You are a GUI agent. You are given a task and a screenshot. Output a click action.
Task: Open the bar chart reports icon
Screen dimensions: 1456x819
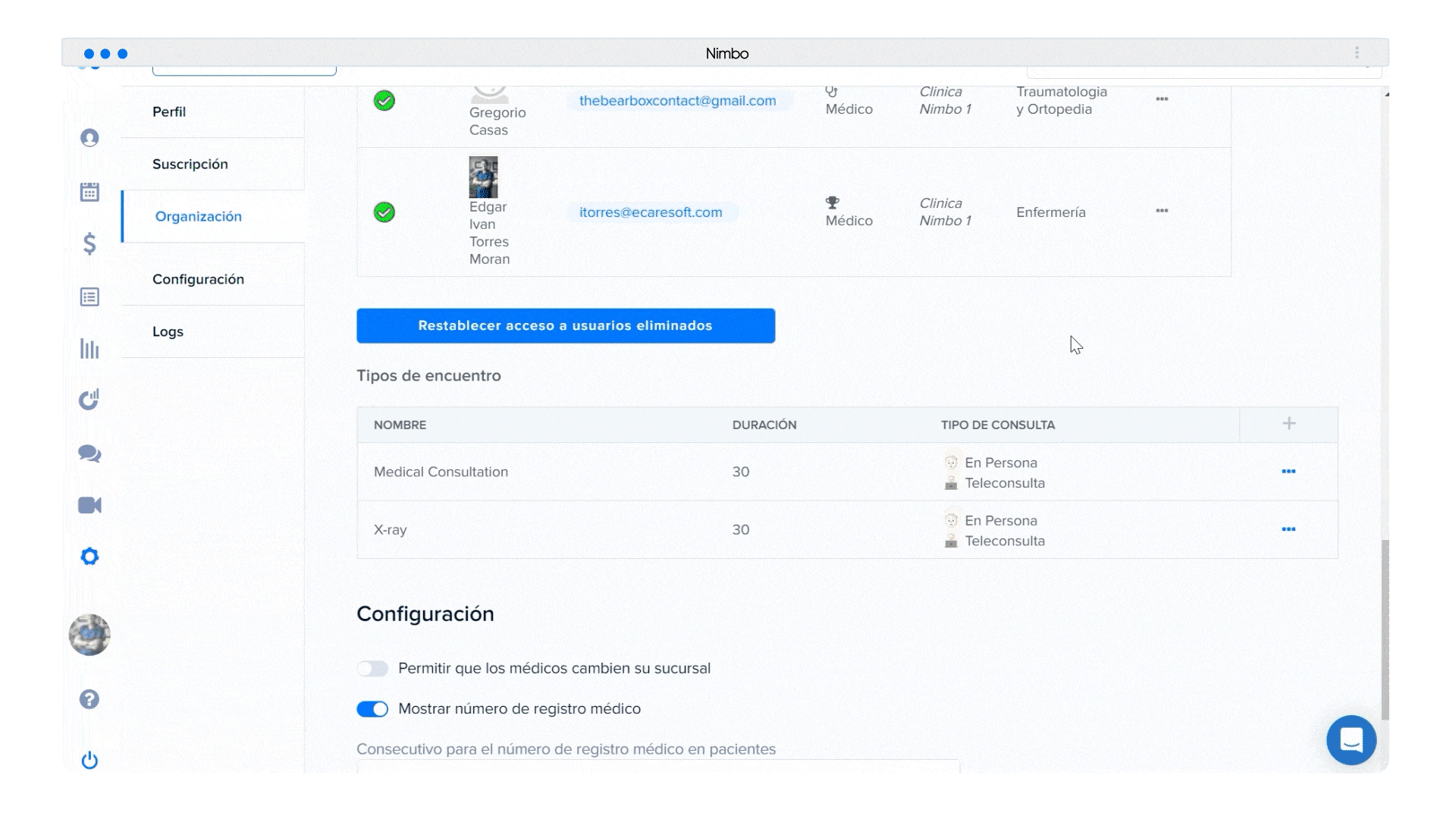[89, 349]
